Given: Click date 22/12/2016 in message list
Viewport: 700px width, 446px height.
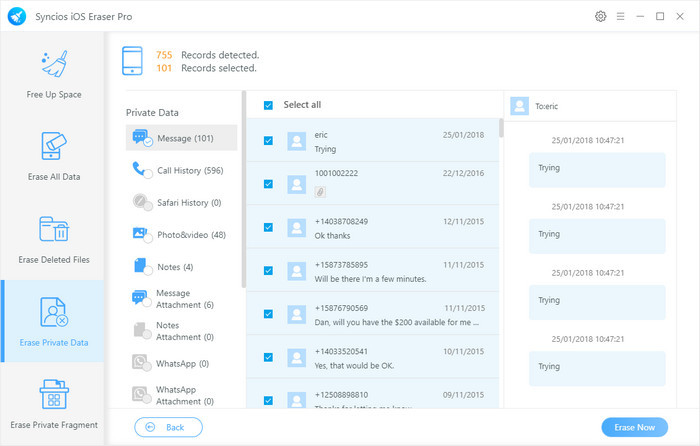Looking at the screenshot, I should (463, 173).
